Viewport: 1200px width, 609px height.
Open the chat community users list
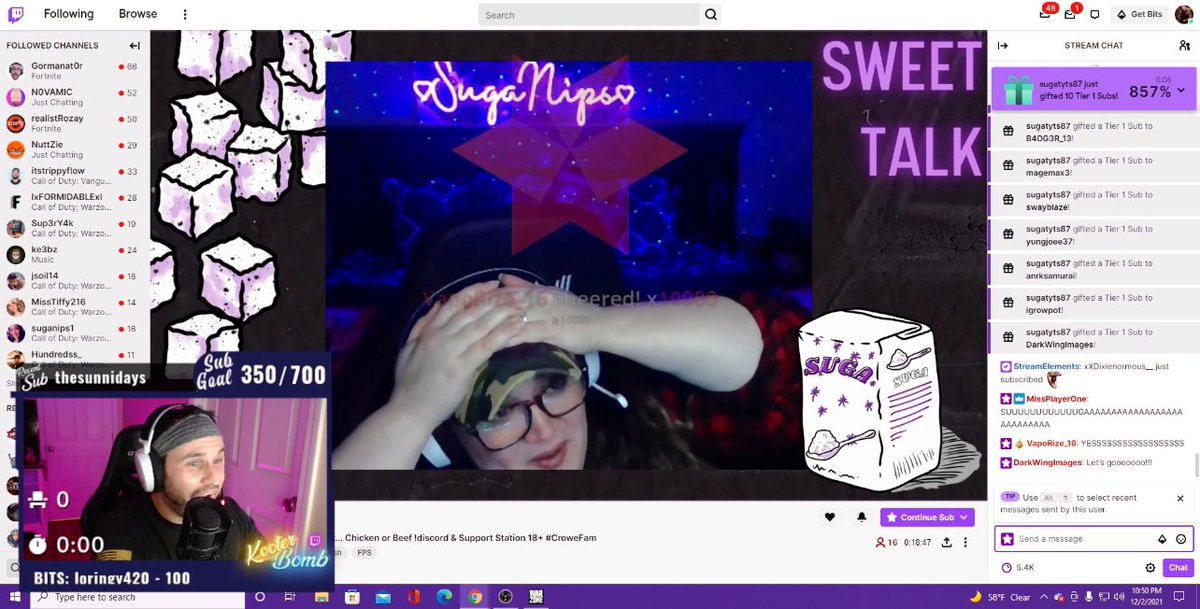click(1185, 46)
